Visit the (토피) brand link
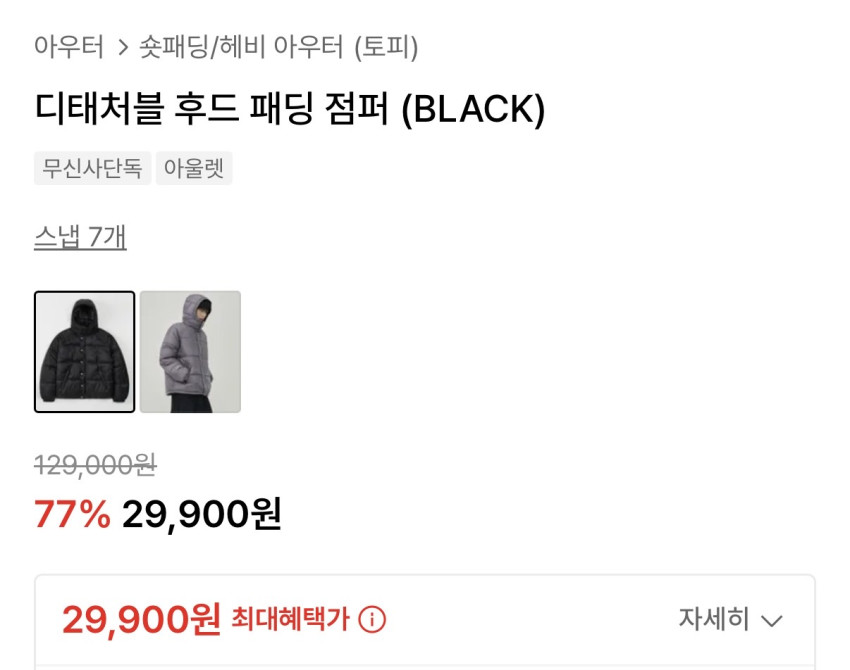The width and height of the screenshot is (850, 670). coord(386,47)
